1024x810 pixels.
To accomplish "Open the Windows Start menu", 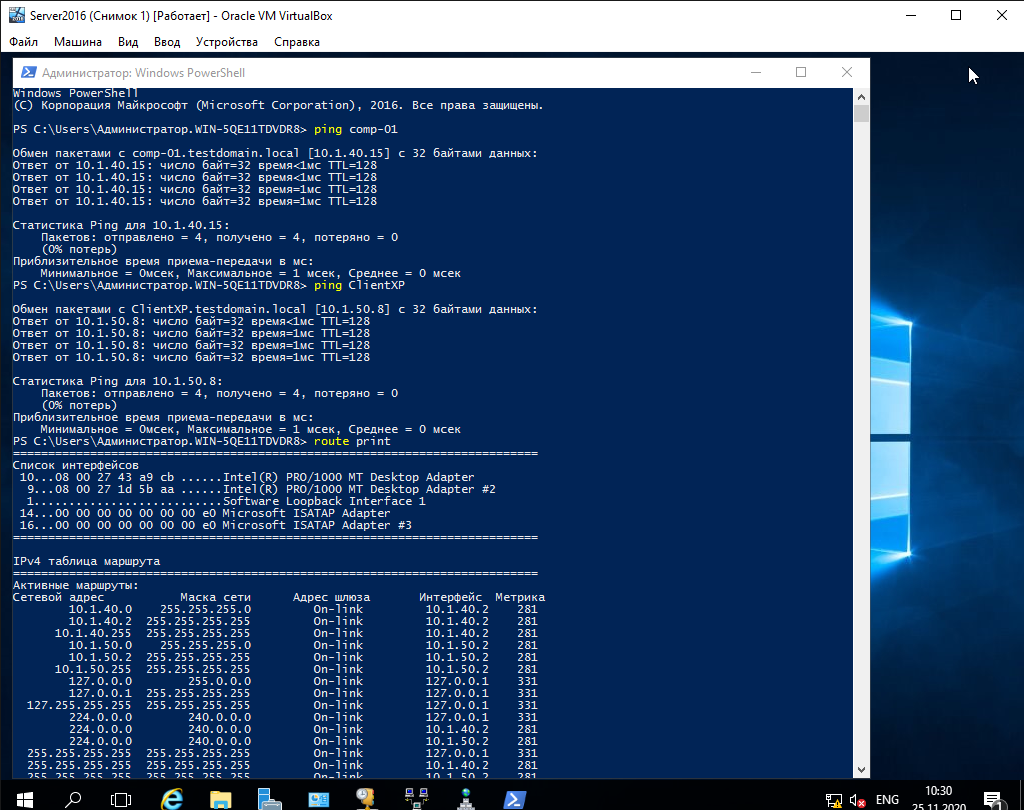I will click(24, 798).
